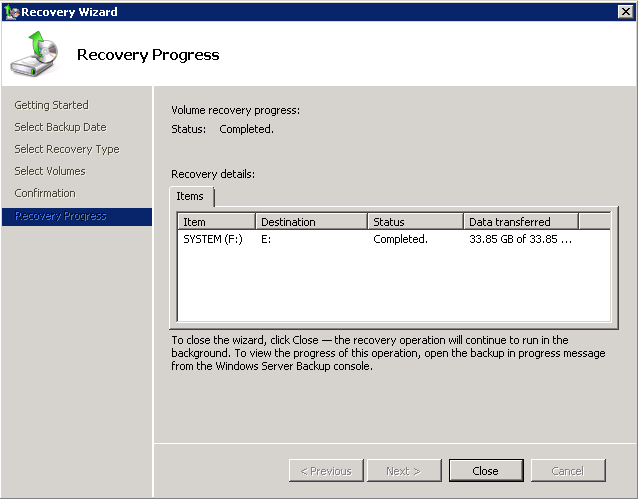Screen dimensions: 638x499
Task: Click the Recovery Progress heading text
Action: [x=148, y=55]
